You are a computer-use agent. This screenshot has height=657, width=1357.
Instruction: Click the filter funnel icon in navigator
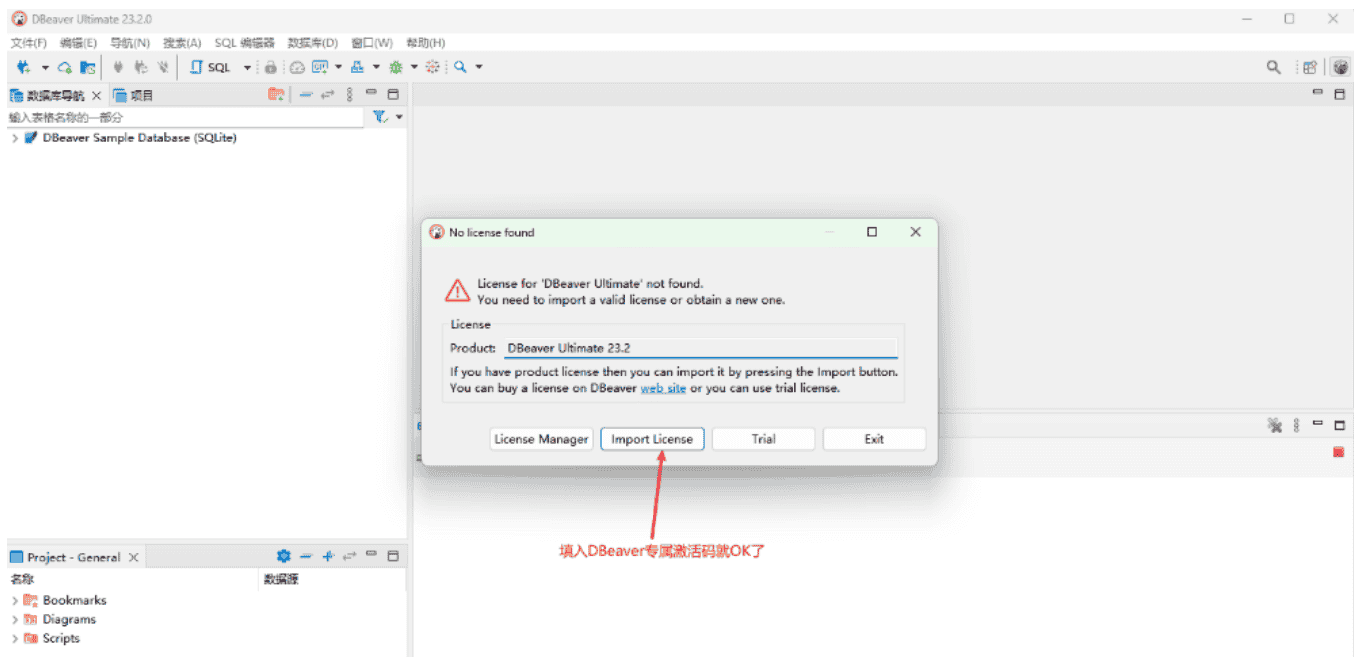[380, 117]
